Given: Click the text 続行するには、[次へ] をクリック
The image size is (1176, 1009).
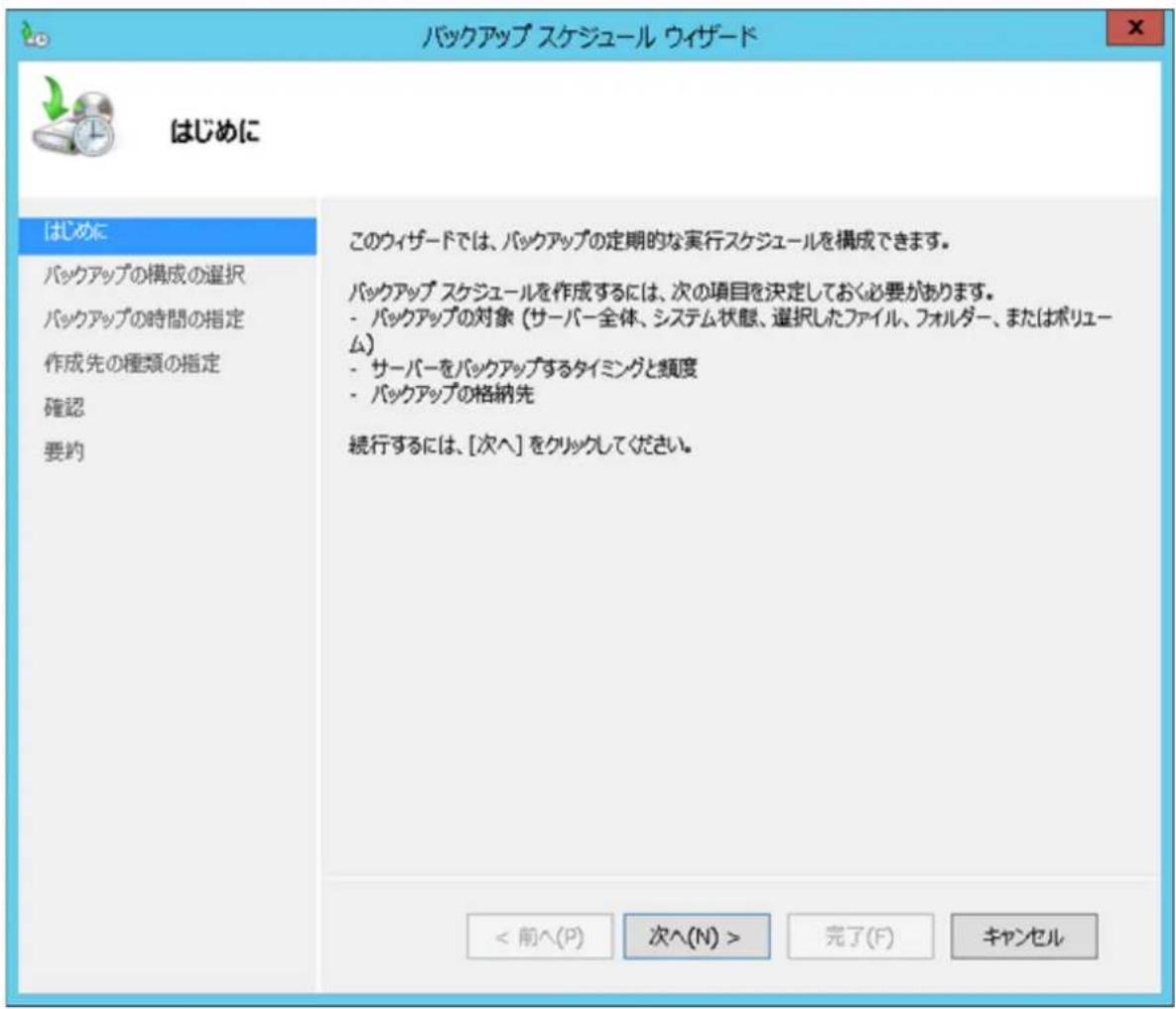Looking at the screenshot, I should pos(520,445).
